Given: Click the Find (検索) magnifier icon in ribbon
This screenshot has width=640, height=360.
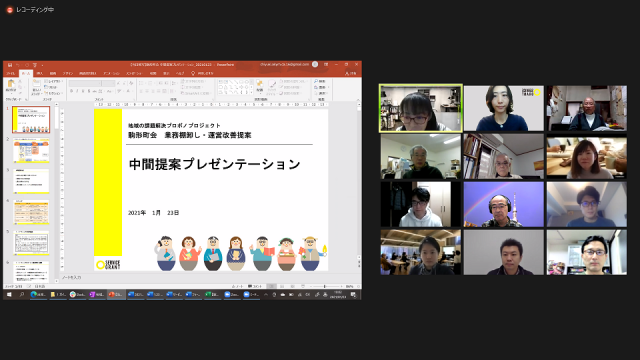Looking at the screenshot, I should tap(316, 81).
